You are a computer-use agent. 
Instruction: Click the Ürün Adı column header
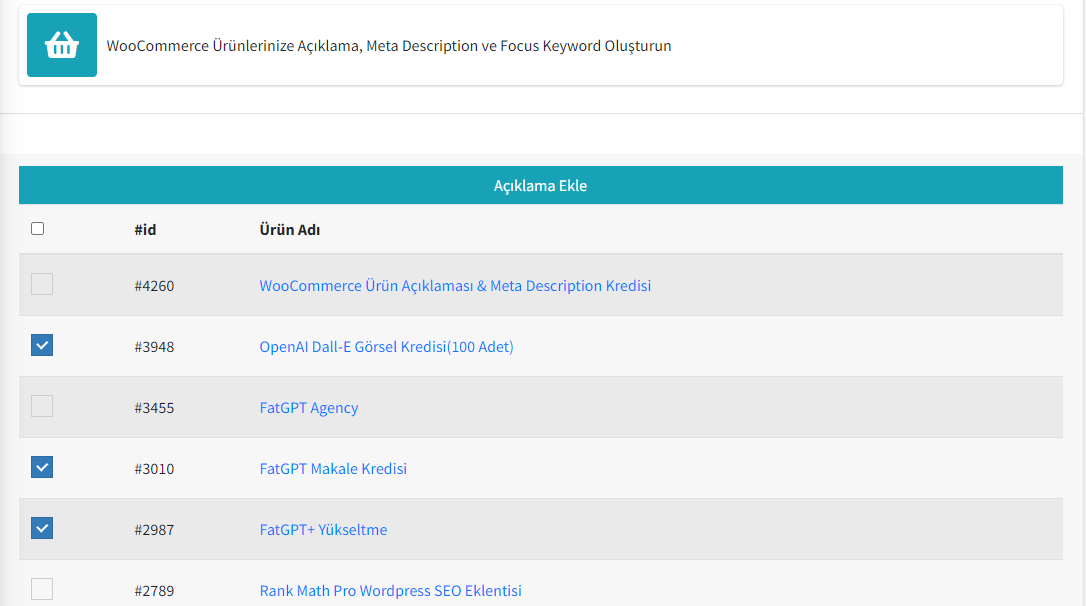[290, 229]
